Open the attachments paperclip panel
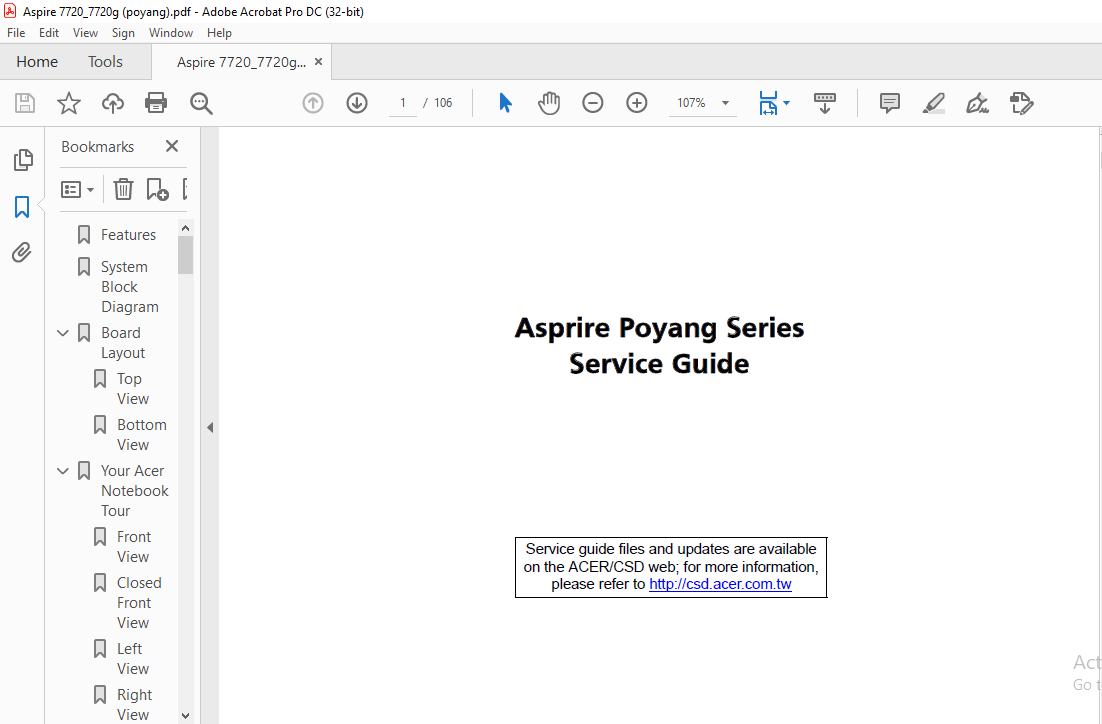Viewport: 1102px width, 724px height. pyautogui.click(x=22, y=252)
